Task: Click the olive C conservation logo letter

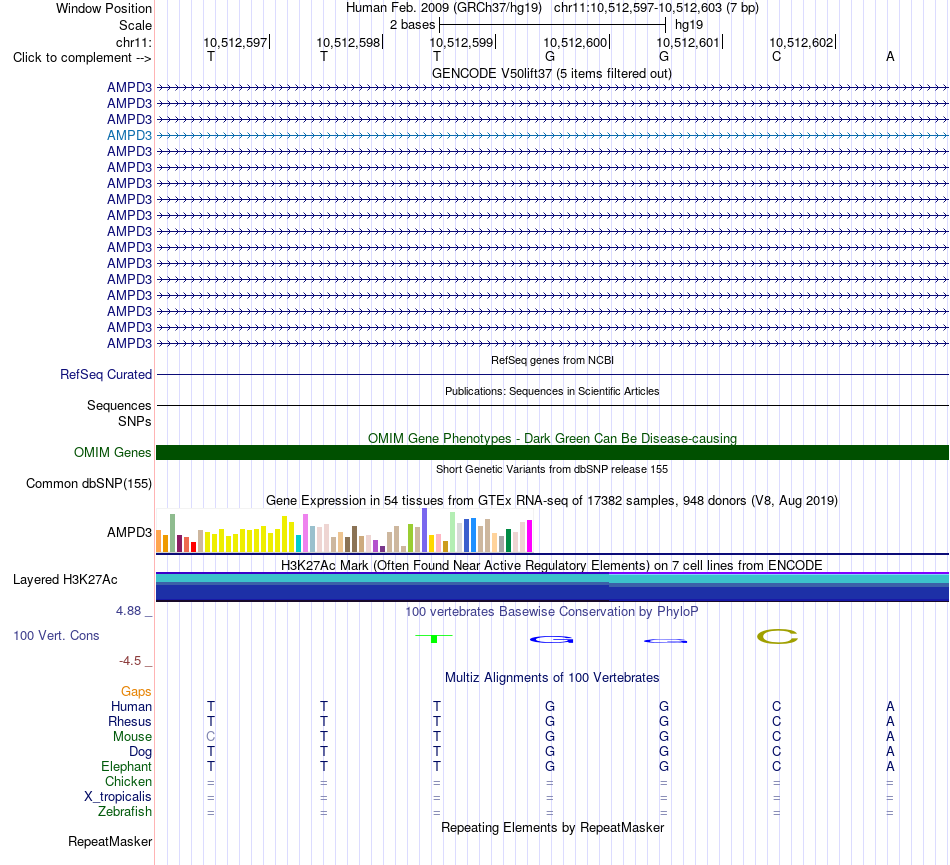Action: 777,637
